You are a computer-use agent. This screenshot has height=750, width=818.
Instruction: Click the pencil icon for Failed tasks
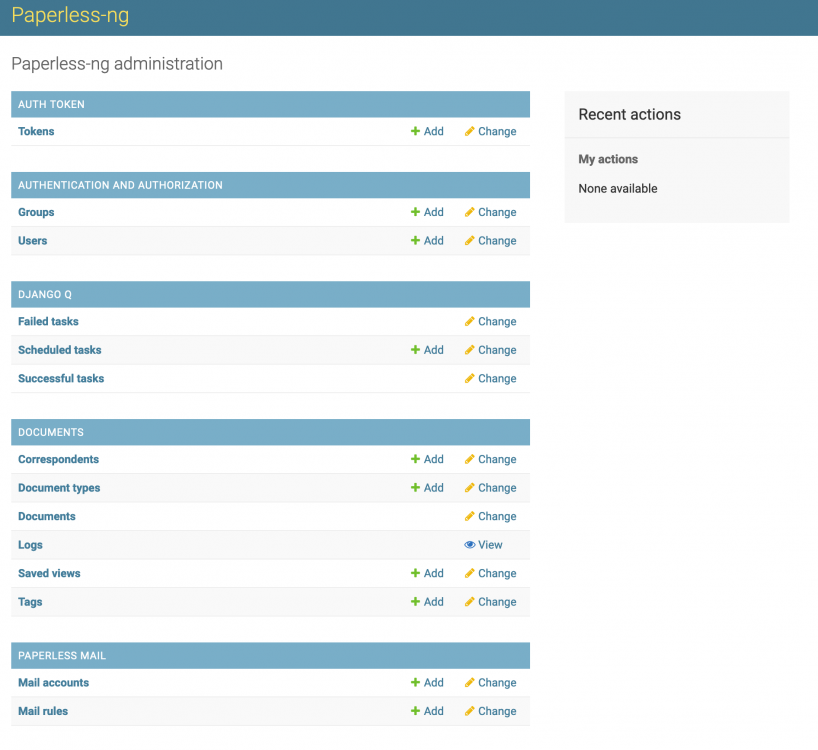coord(470,321)
